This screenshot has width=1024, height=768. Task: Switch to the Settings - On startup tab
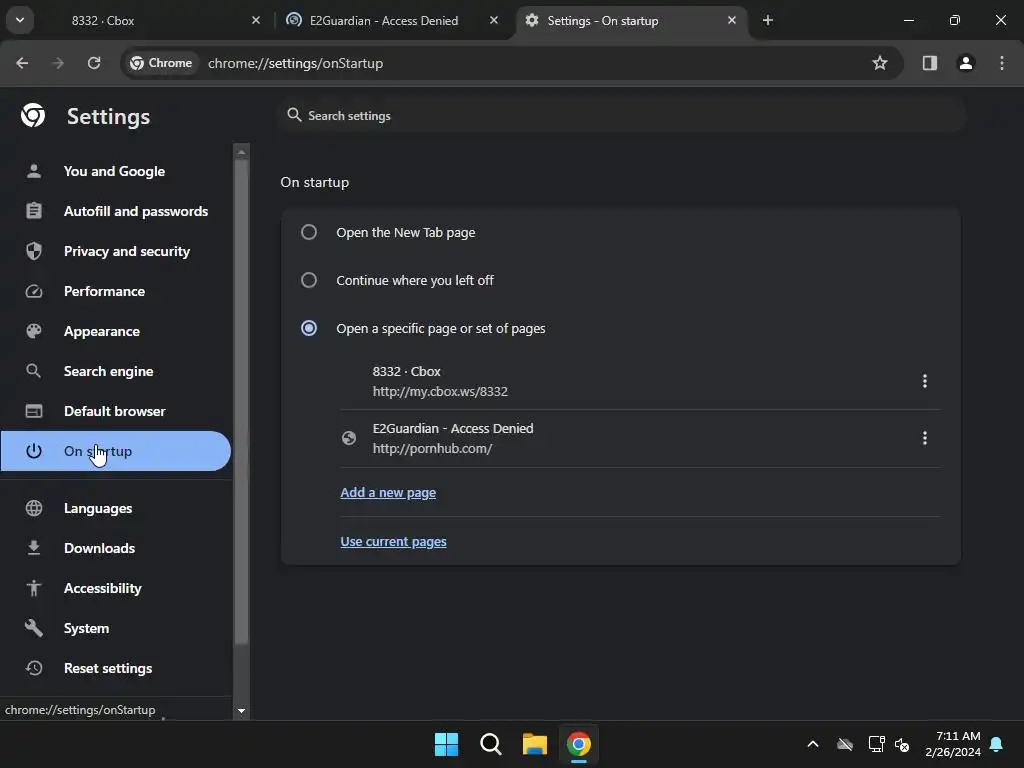click(x=630, y=20)
